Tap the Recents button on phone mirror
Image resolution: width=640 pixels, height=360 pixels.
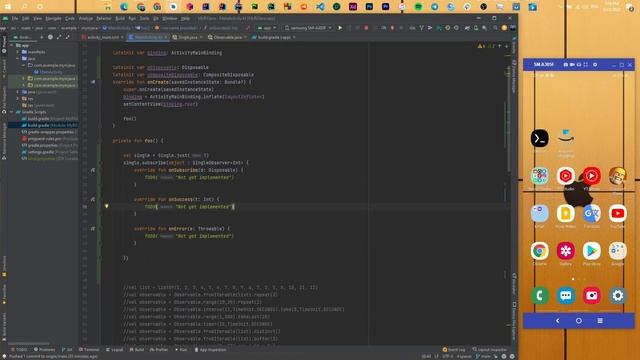pos(600,321)
